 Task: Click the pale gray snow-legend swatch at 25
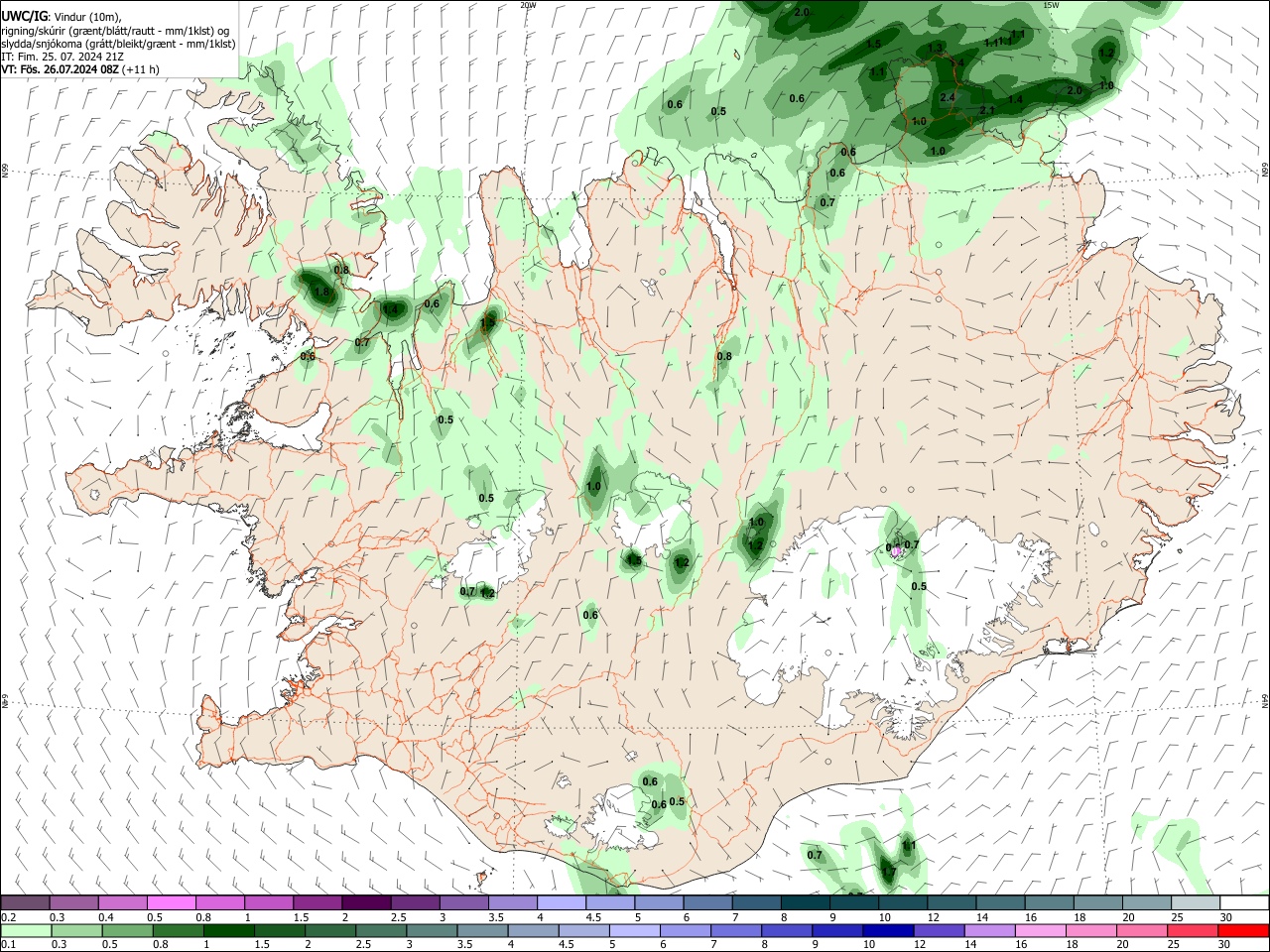[x=1196, y=902]
